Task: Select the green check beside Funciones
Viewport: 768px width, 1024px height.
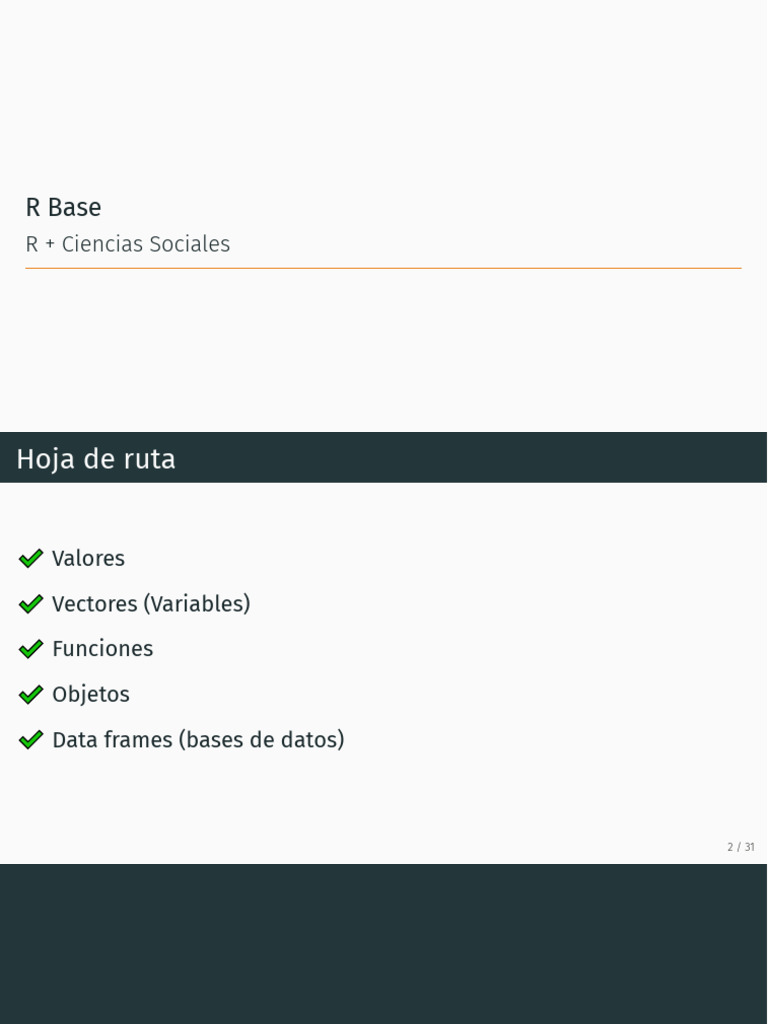Action: point(31,649)
